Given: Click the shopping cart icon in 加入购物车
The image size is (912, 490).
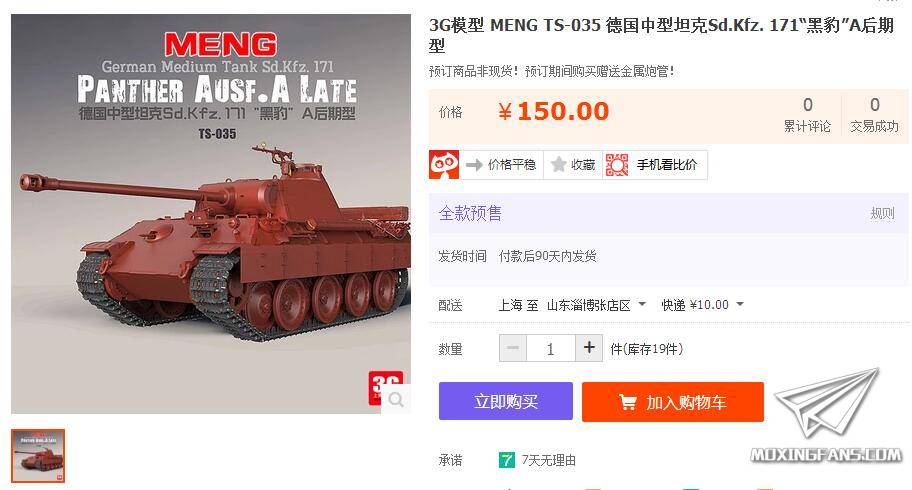Looking at the screenshot, I should pos(628,402).
